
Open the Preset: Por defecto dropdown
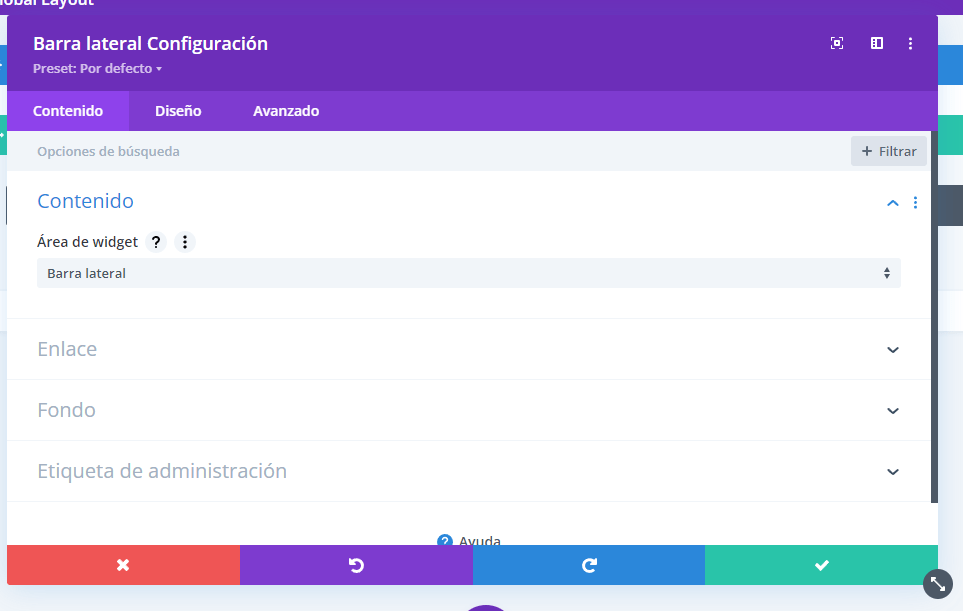pyautogui.click(x=97, y=69)
